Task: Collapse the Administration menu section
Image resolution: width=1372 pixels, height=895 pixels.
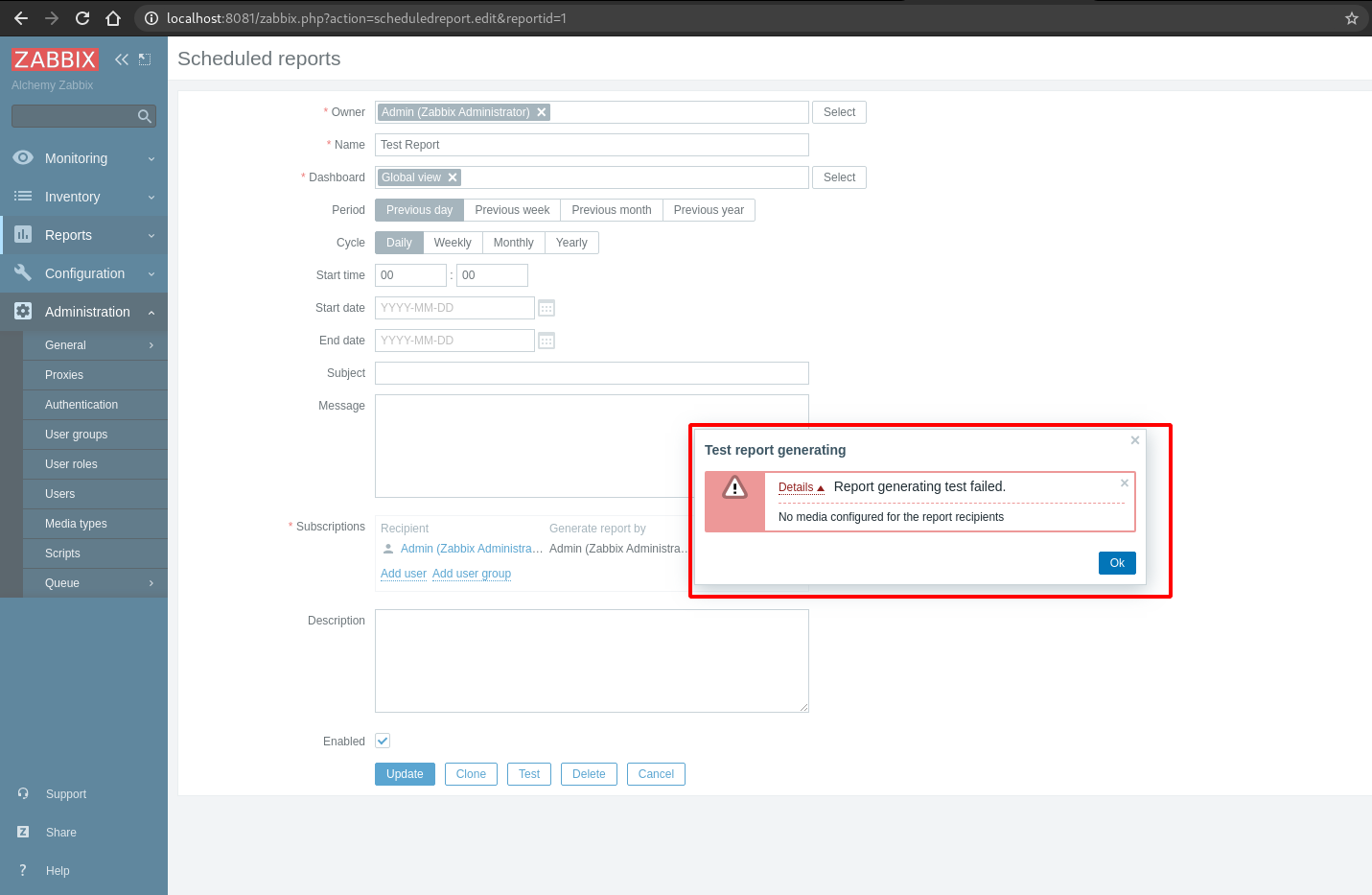Action: (86, 311)
